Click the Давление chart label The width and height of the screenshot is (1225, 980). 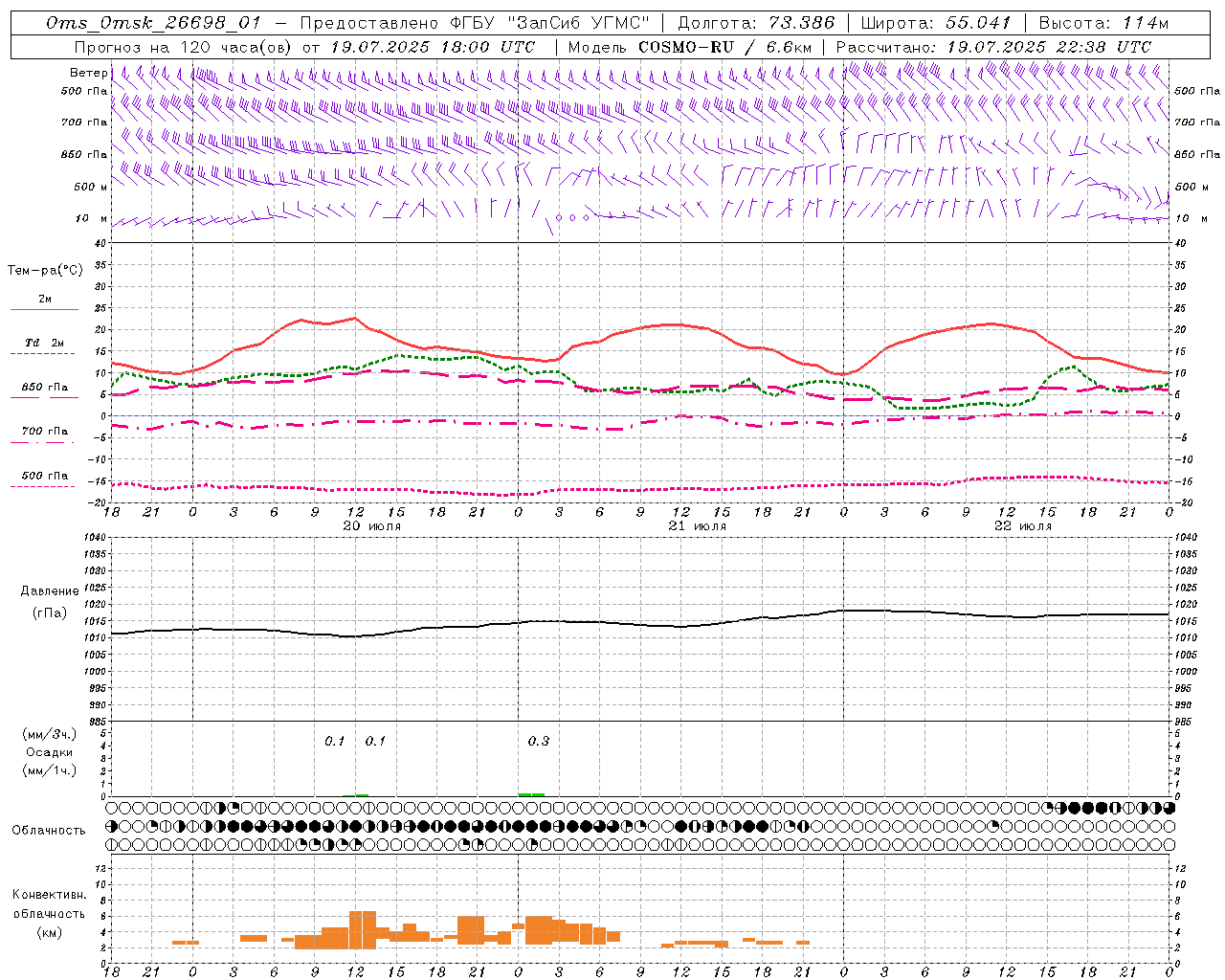pos(50,591)
